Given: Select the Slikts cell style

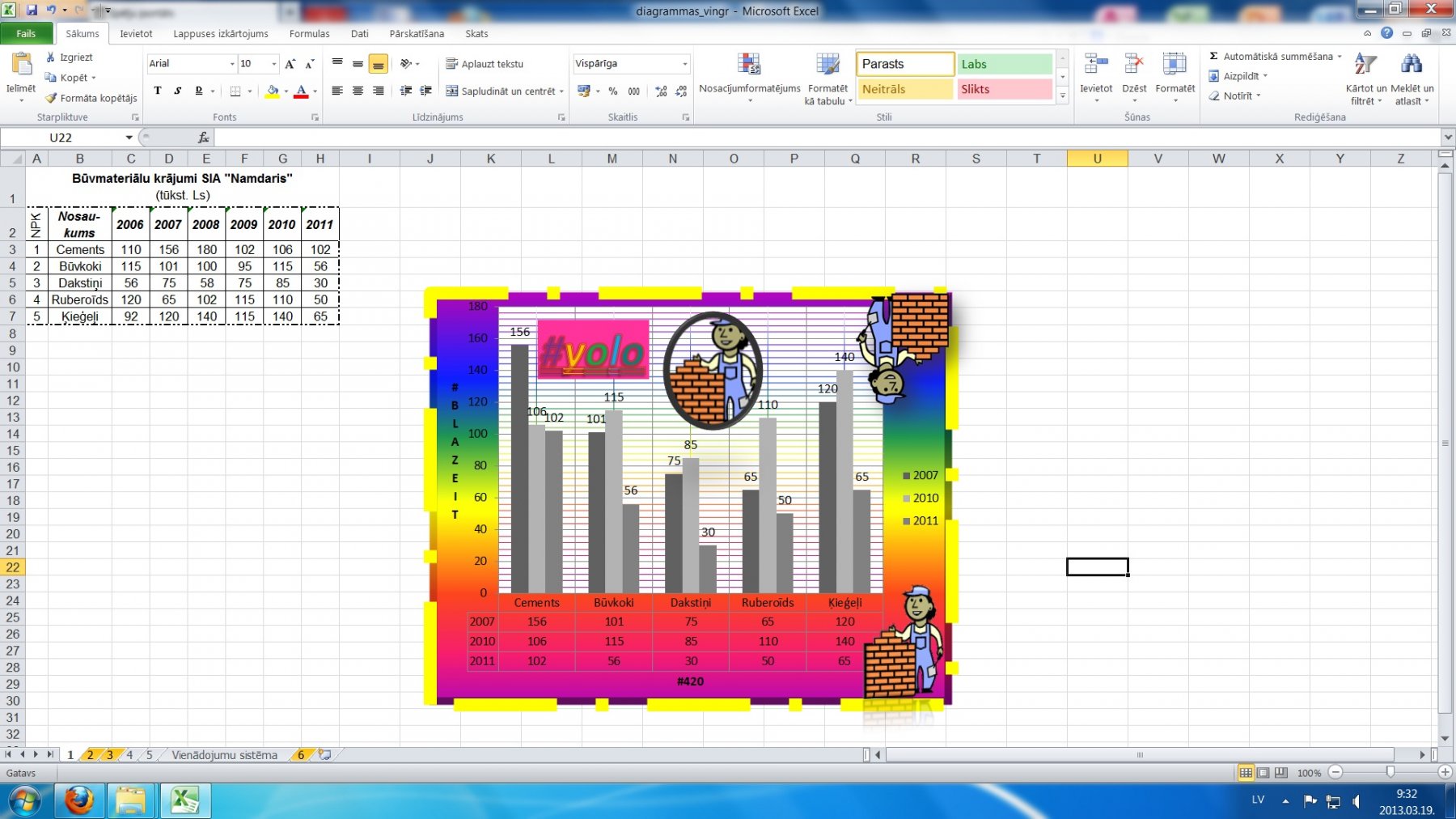Looking at the screenshot, I should coord(1005,89).
